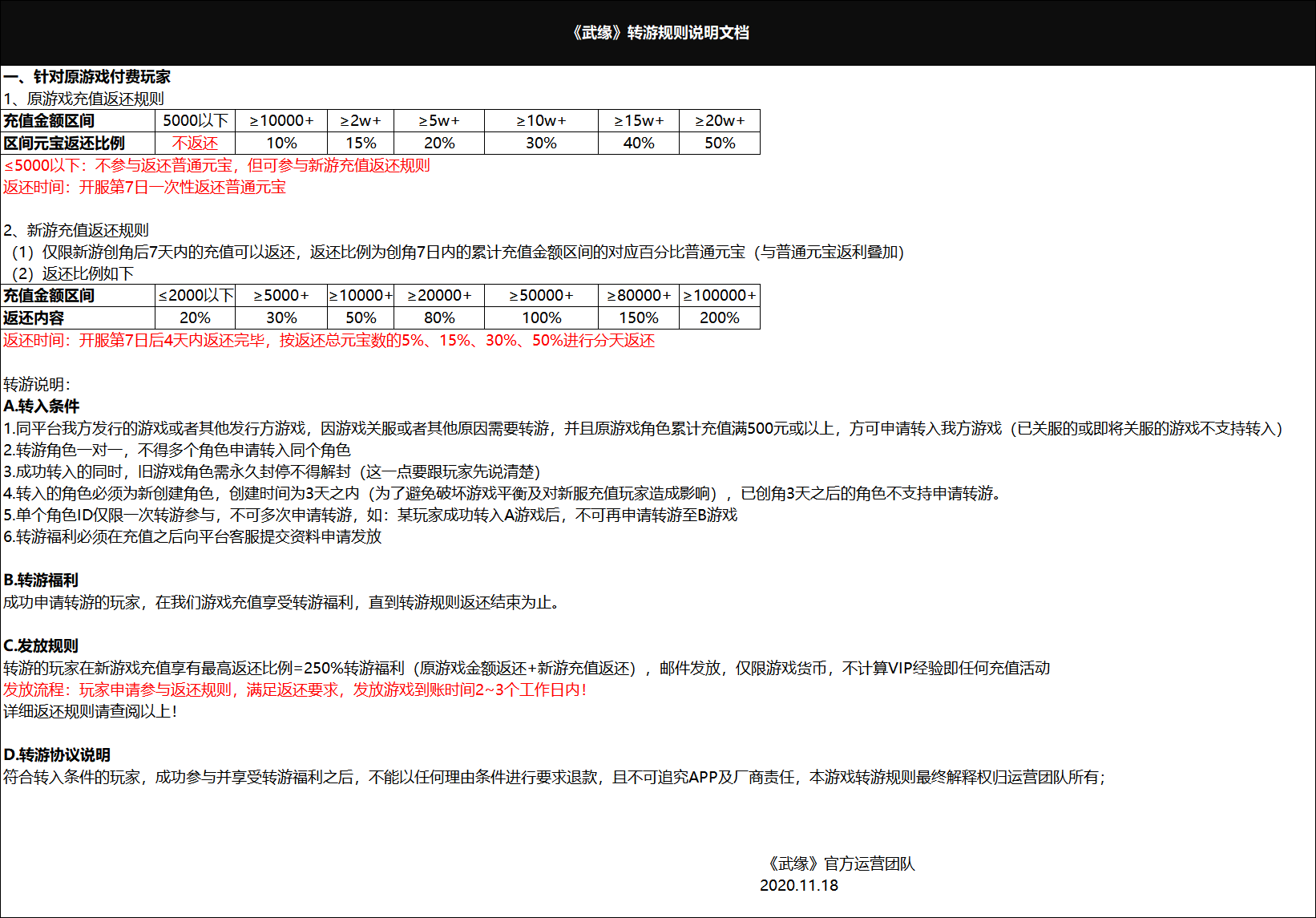Select the ≥50000+ cell

click(541, 295)
